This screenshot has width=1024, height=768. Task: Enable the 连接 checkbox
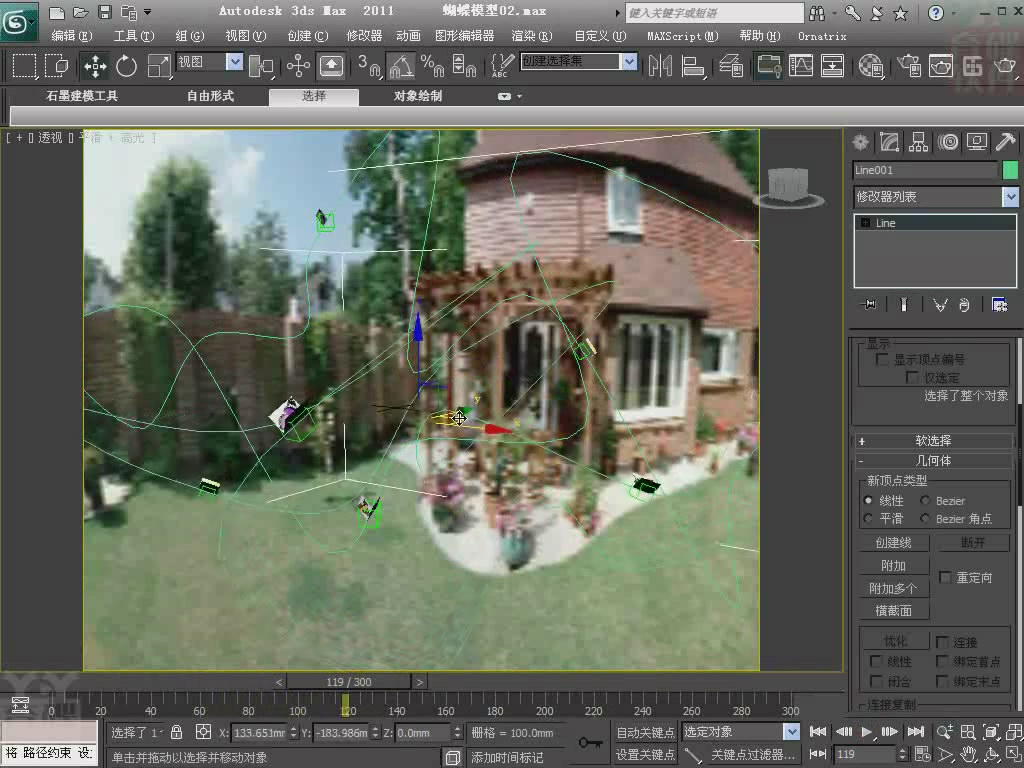tap(942, 642)
